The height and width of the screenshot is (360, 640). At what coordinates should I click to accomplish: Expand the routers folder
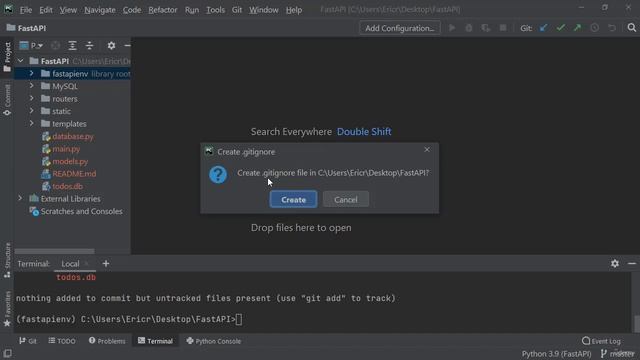click(31, 98)
